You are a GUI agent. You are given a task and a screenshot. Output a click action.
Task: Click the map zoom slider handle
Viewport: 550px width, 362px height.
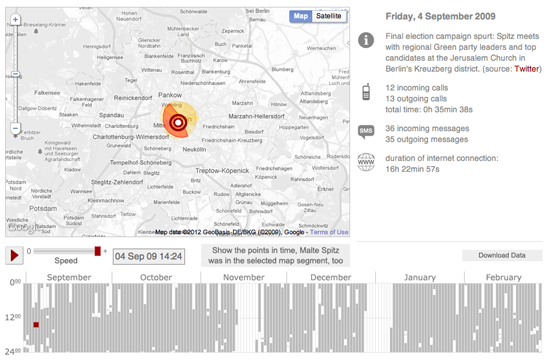coord(15,74)
